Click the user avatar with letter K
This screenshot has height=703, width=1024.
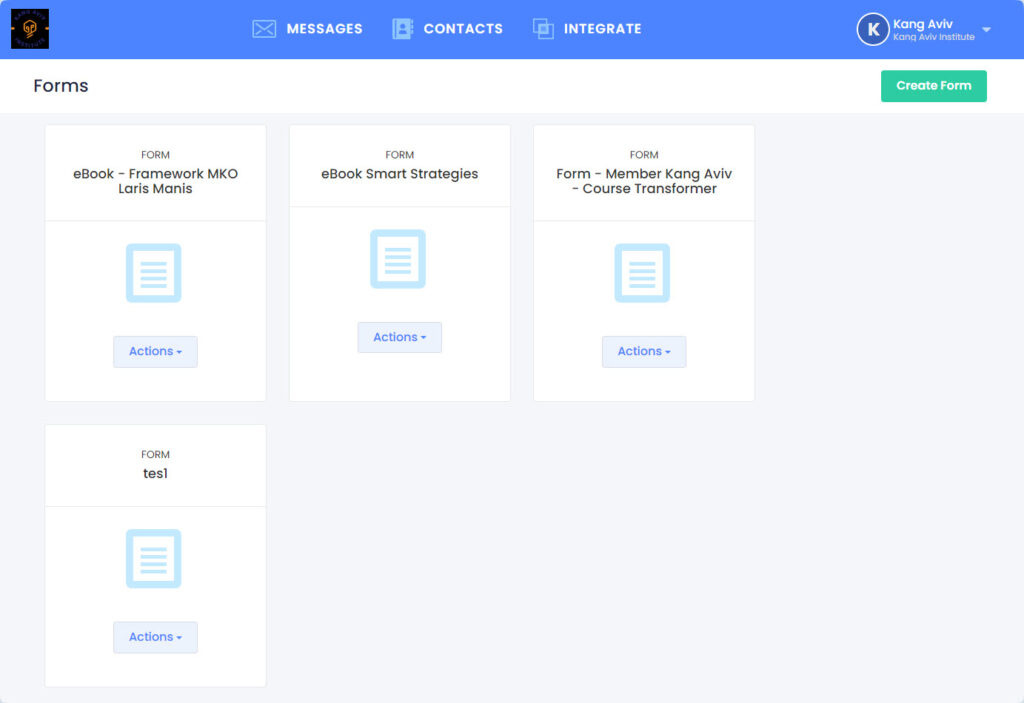872,29
